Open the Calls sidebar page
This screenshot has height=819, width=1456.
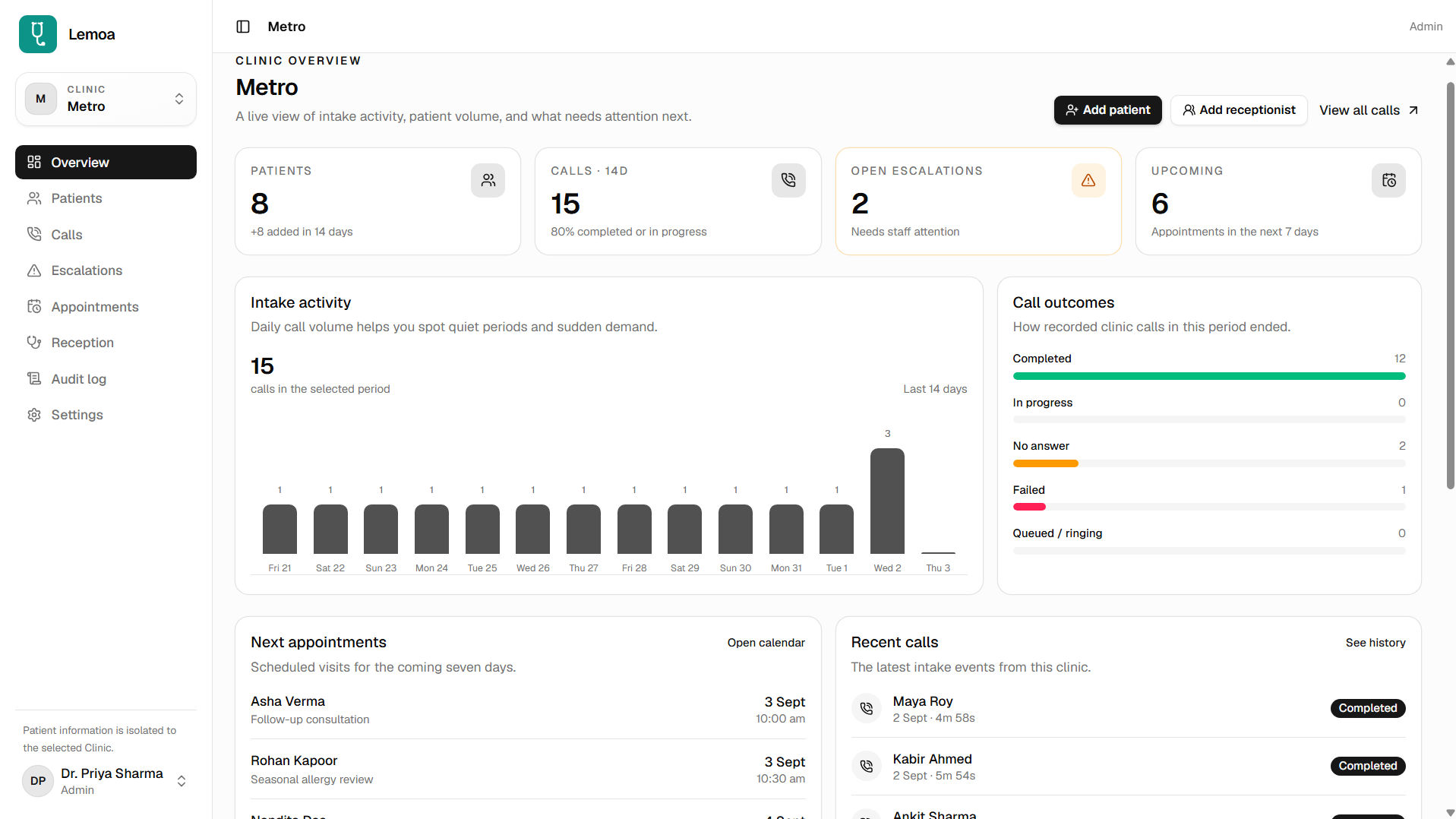pos(106,235)
